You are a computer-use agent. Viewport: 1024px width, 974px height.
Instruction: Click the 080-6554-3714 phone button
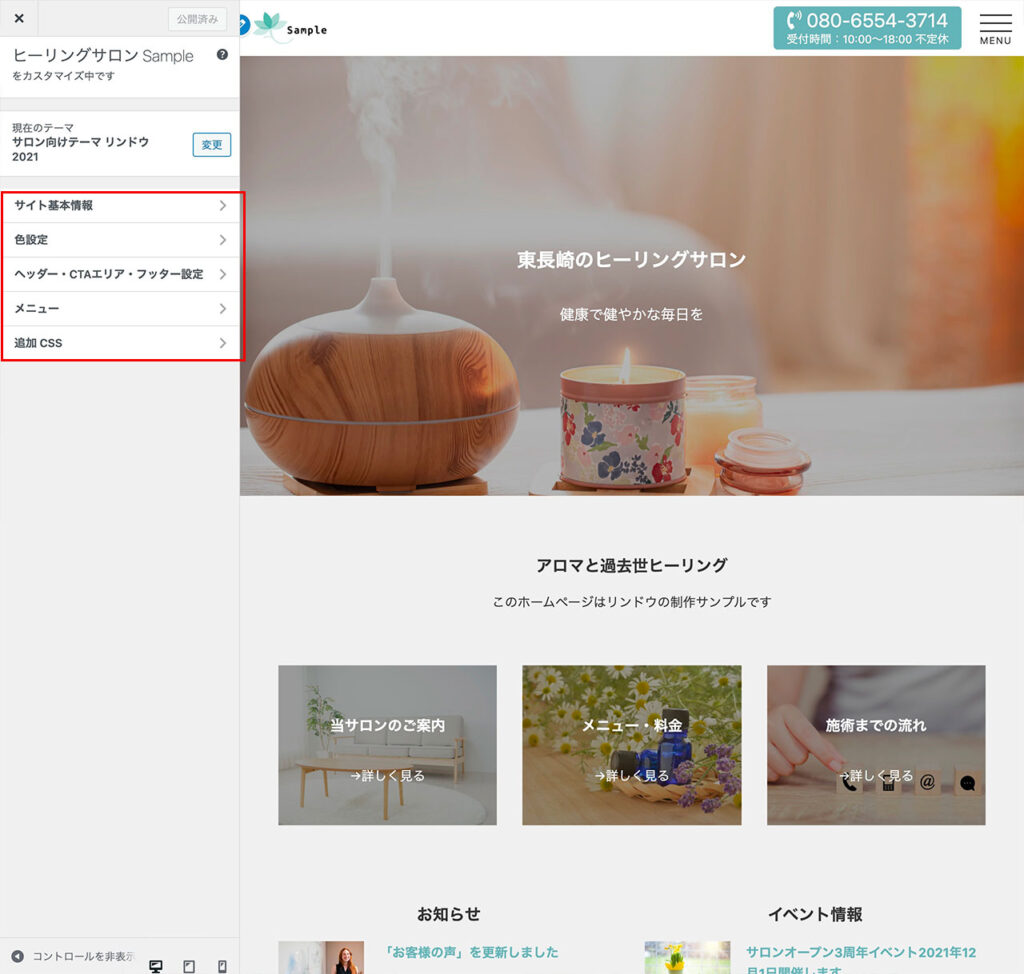[x=867, y=28]
